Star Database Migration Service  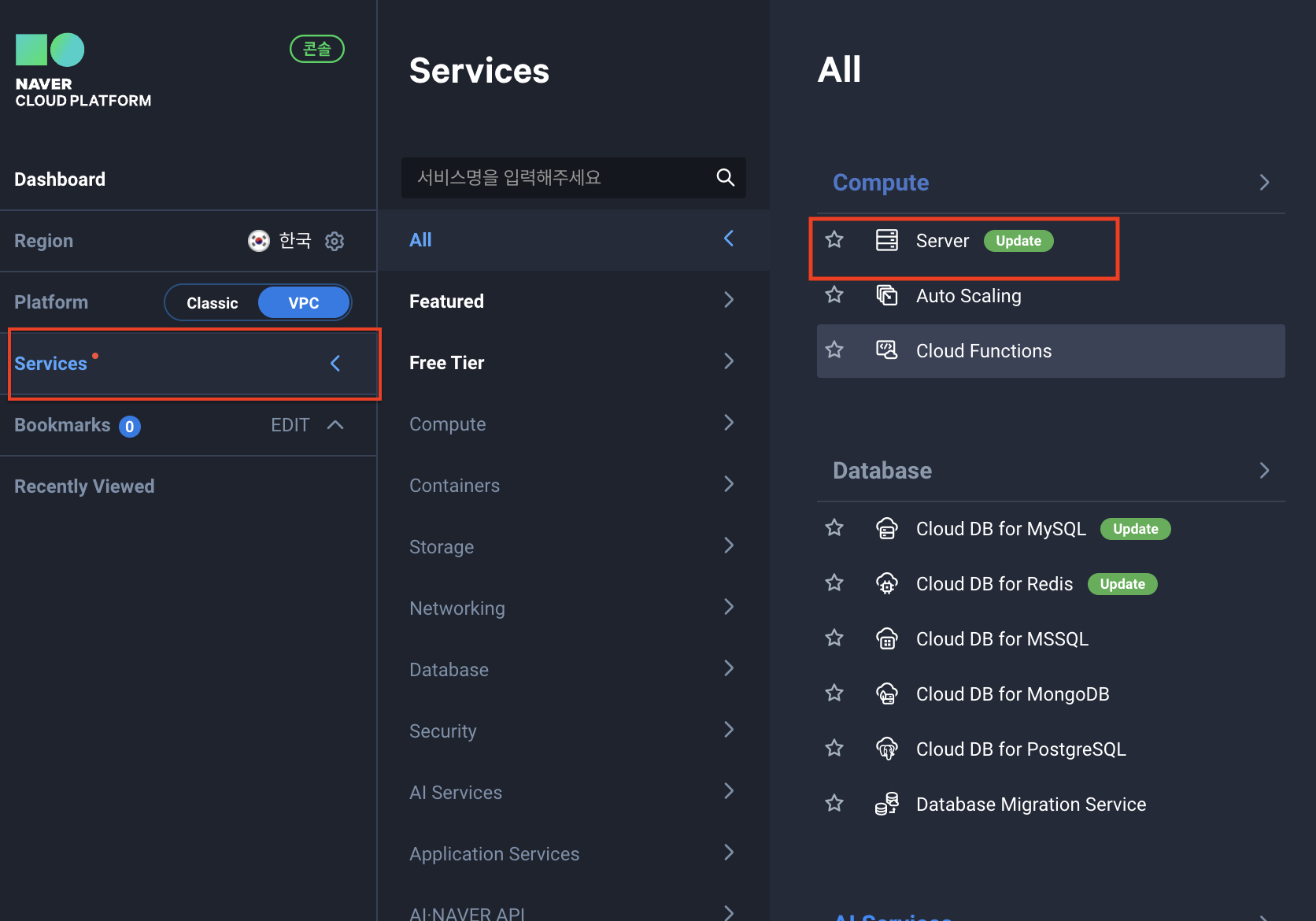click(834, 803)
